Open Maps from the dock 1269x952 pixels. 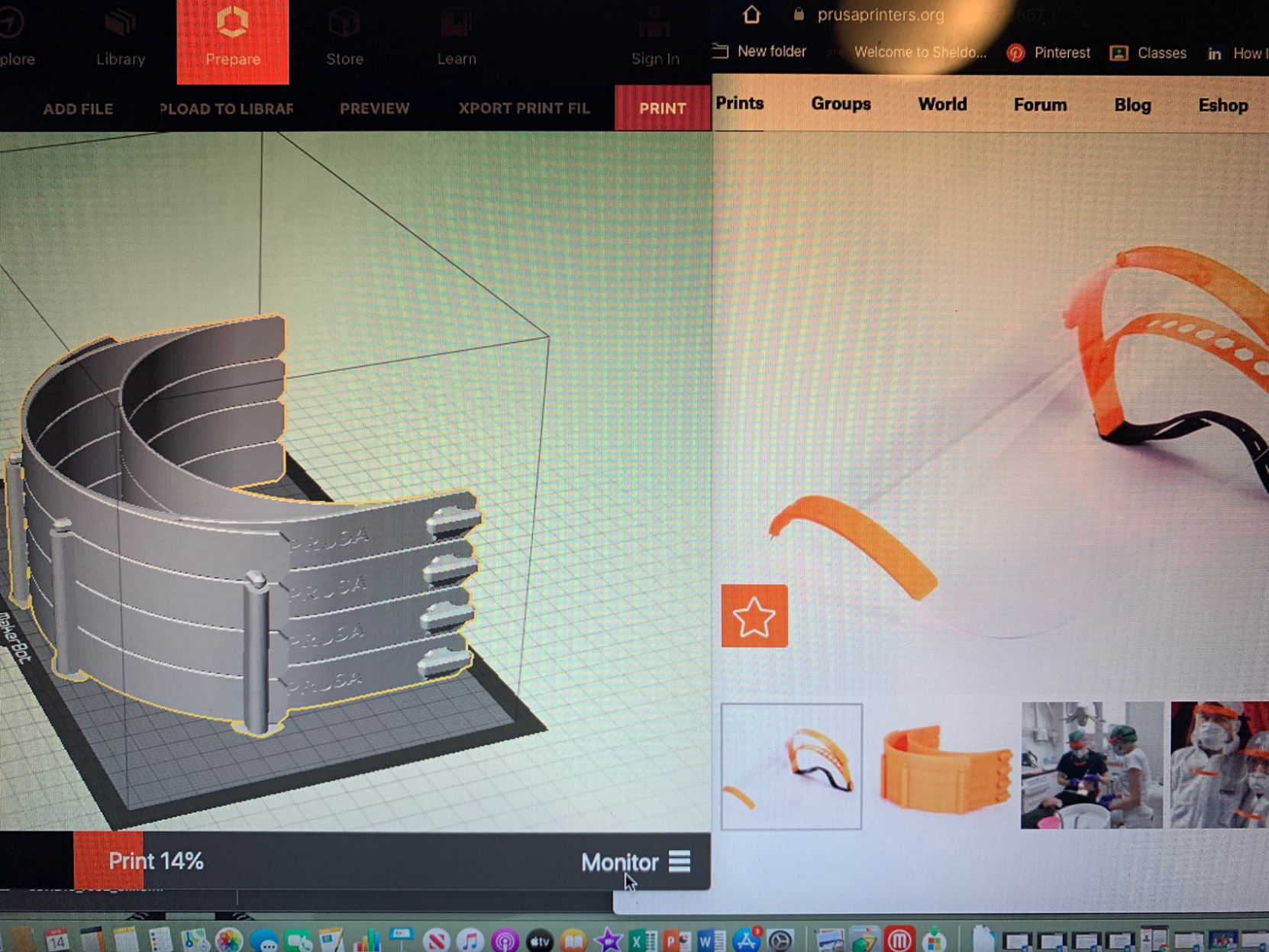coord(195,939)
